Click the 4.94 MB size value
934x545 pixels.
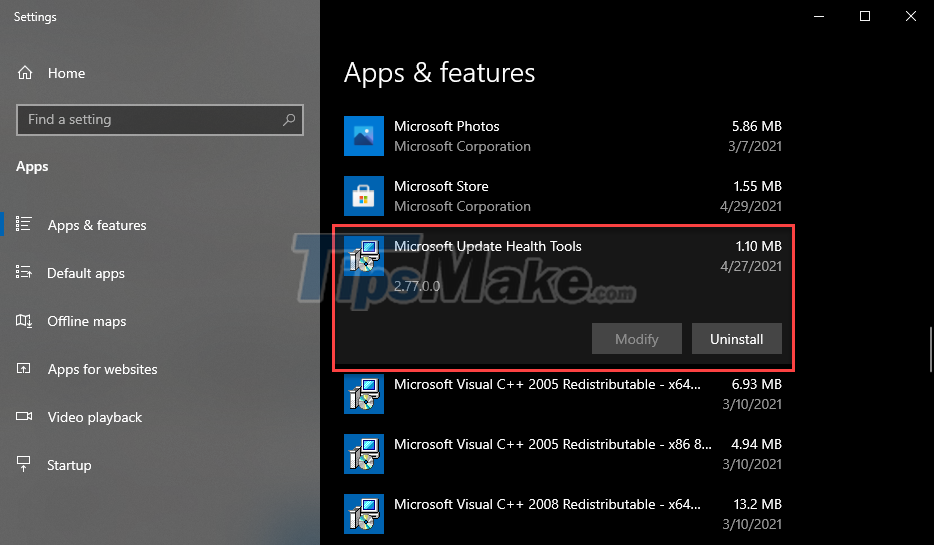(x=756, y=444)
